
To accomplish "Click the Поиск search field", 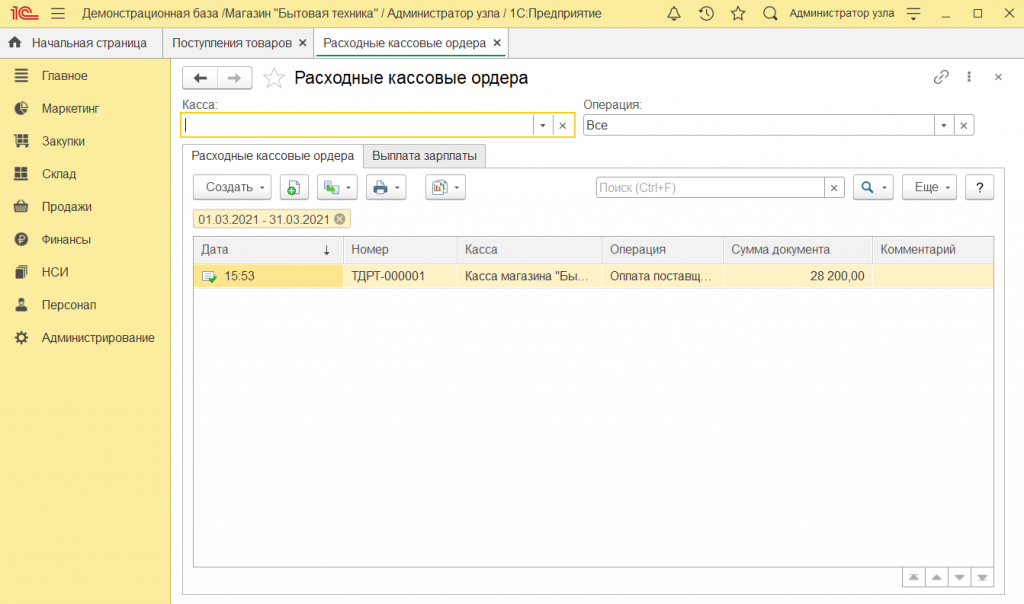I will point(710,187).
